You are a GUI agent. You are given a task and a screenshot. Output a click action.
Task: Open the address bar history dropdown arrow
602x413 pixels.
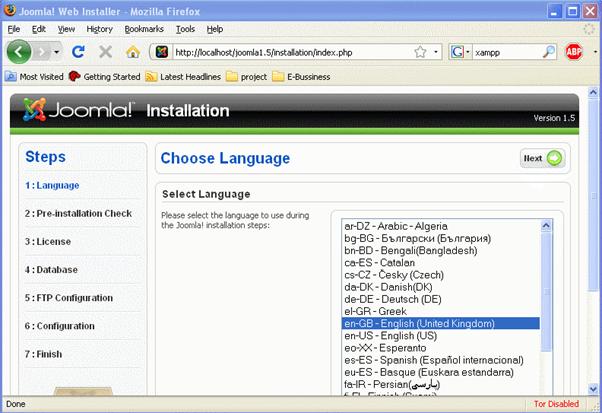436,52
